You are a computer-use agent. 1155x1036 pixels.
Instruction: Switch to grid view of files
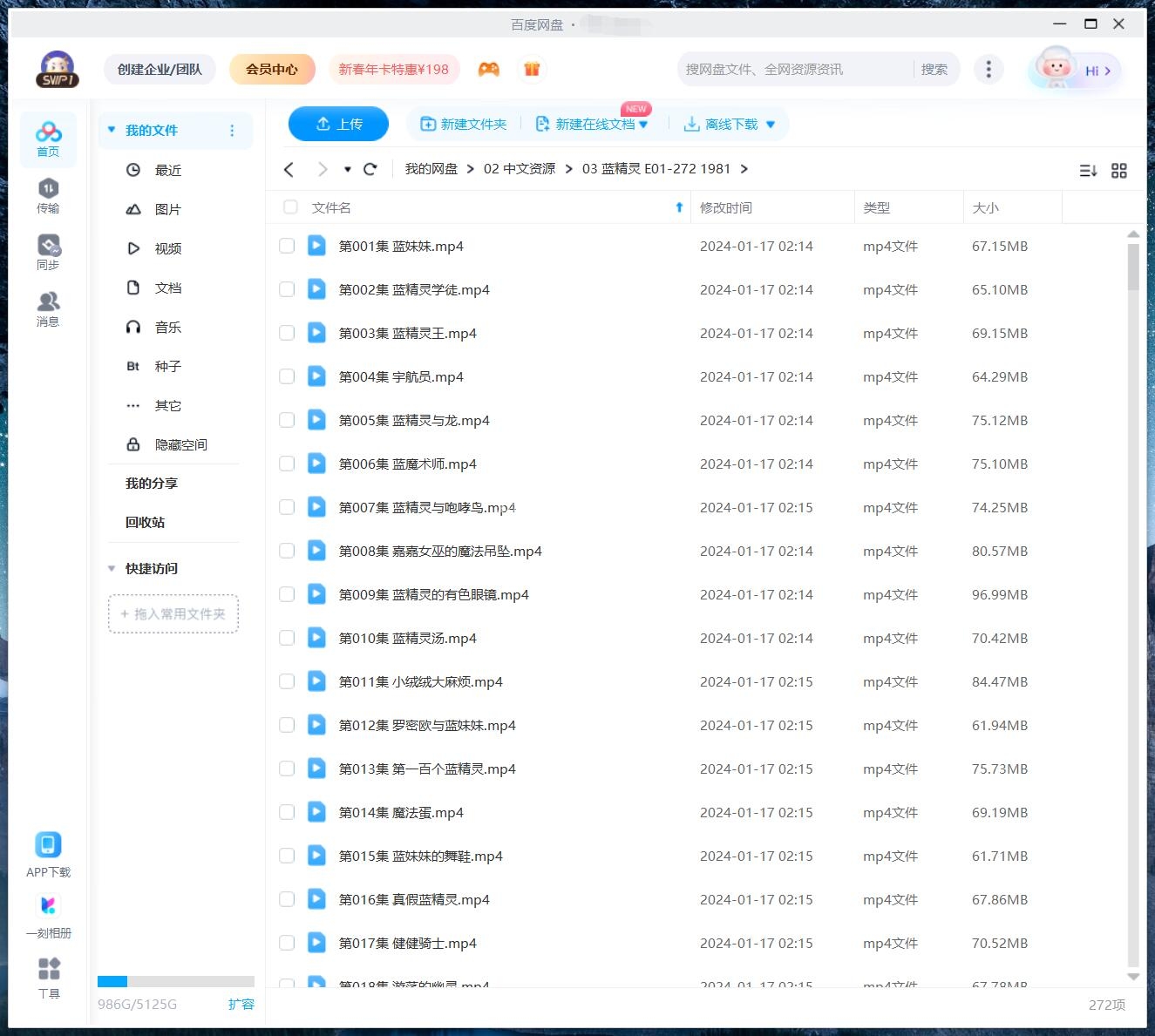tap(1119, 170)
